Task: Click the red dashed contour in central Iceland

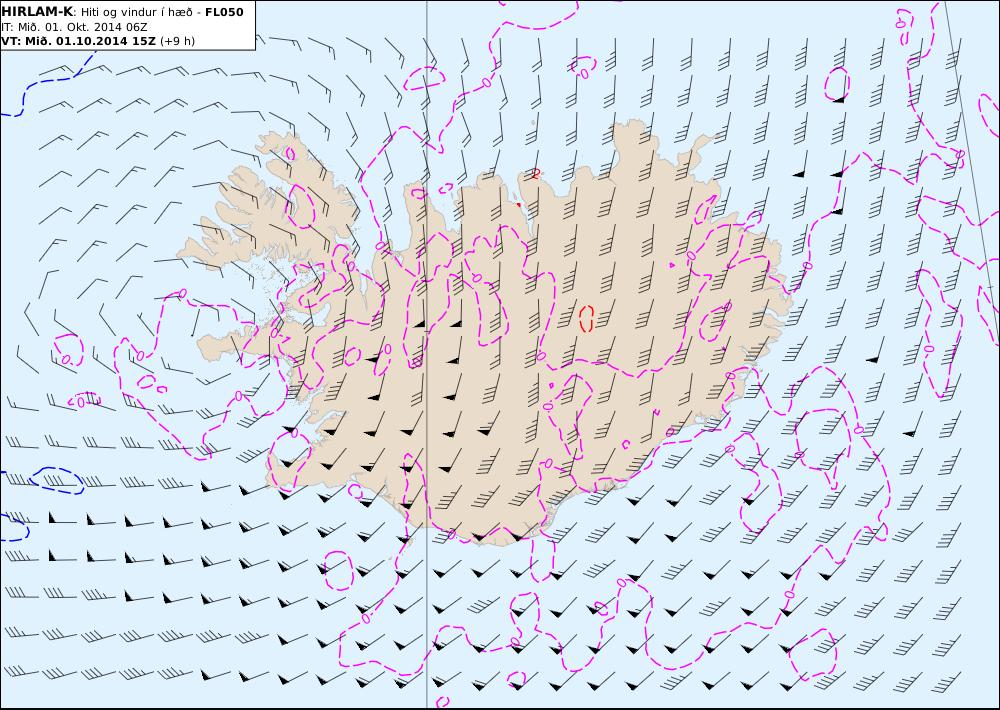Action: point(587,318)
